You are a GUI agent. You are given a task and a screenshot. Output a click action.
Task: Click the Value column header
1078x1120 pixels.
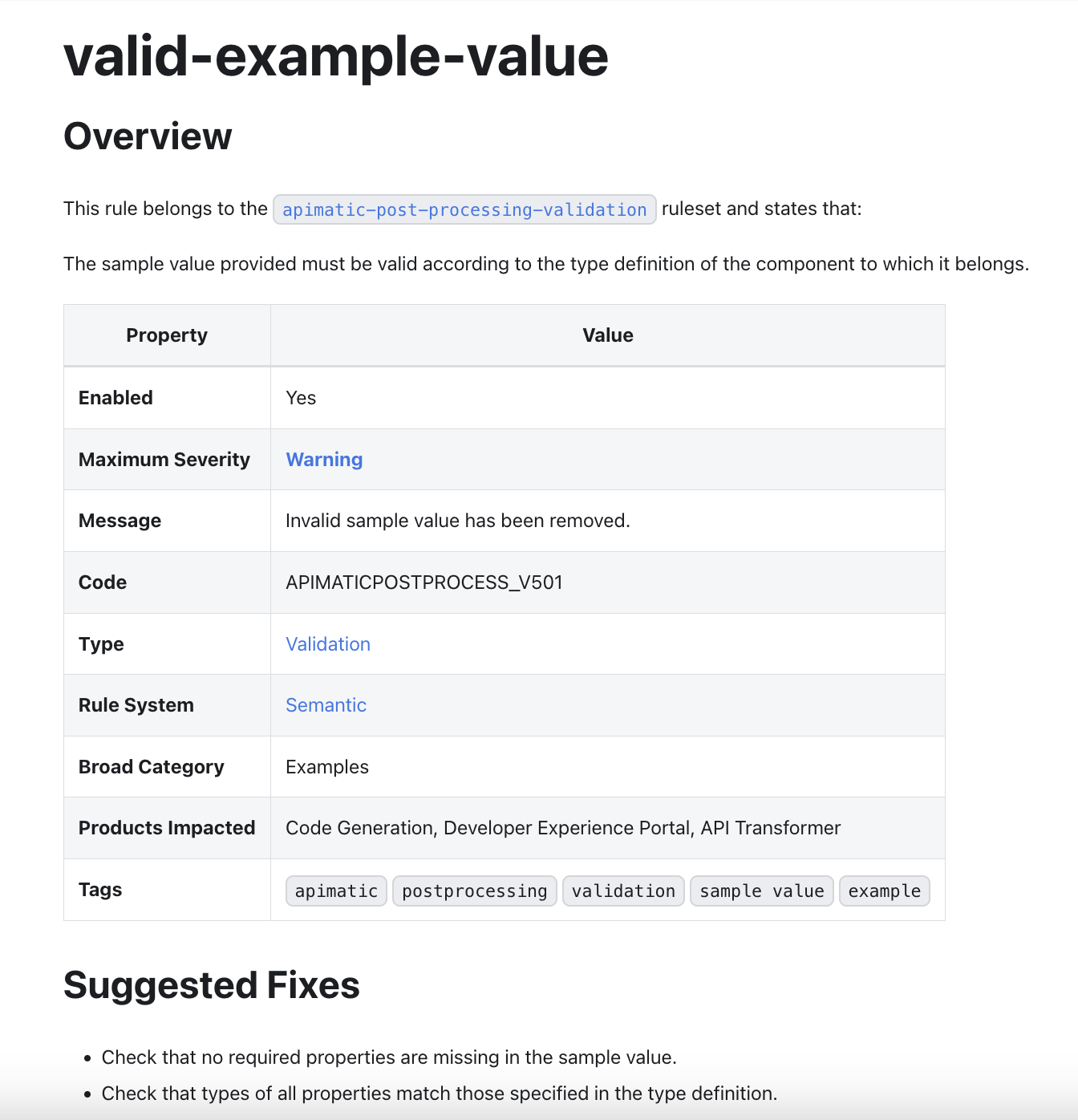pos(607,335)
